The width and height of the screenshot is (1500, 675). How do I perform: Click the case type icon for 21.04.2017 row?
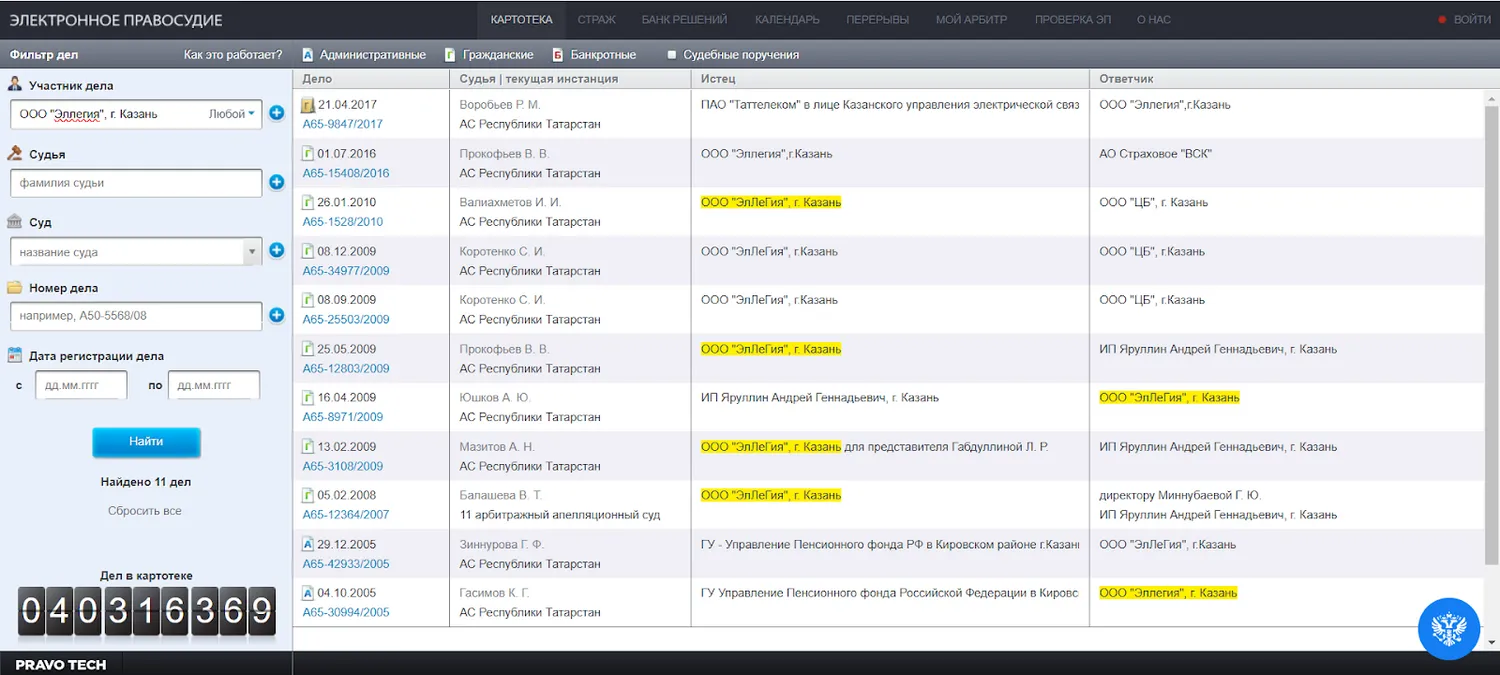[x=308, y=105]
